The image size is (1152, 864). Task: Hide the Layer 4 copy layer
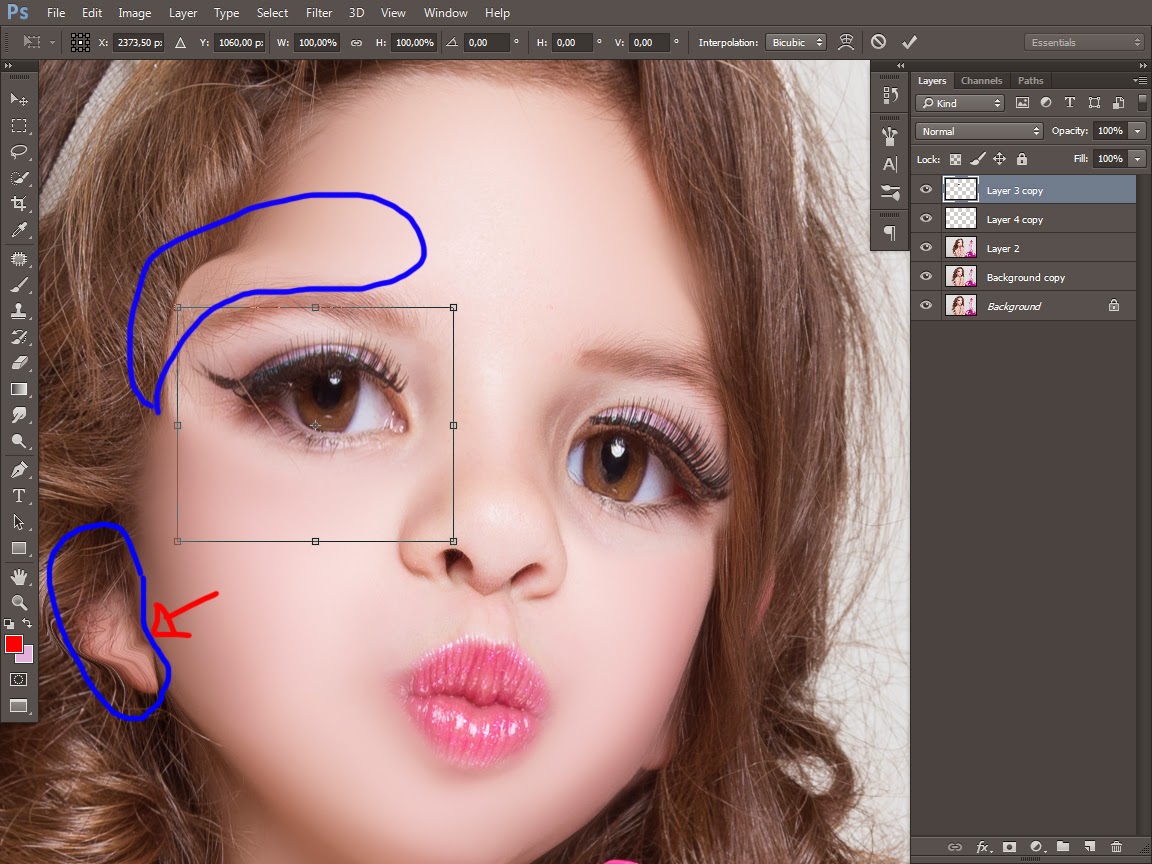926,218
